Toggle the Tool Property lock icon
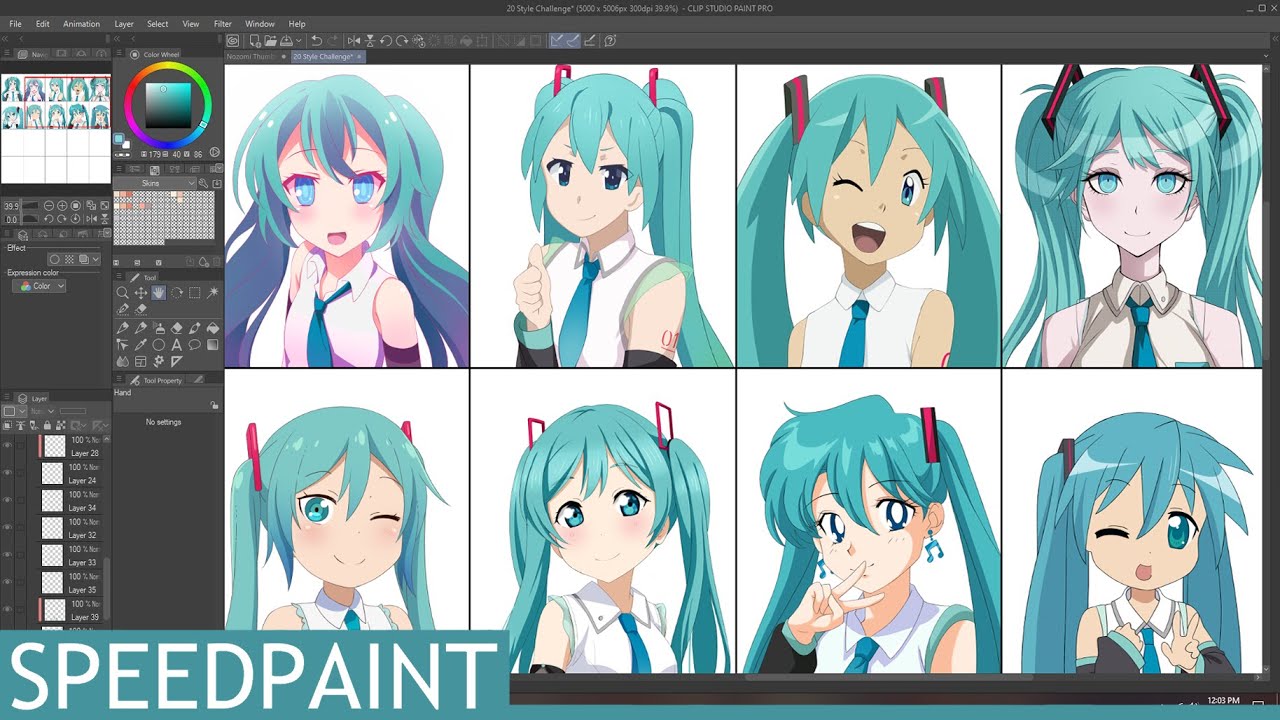Image resolution: width=1280 pixels, height=720 pixels. coord(214,405)
